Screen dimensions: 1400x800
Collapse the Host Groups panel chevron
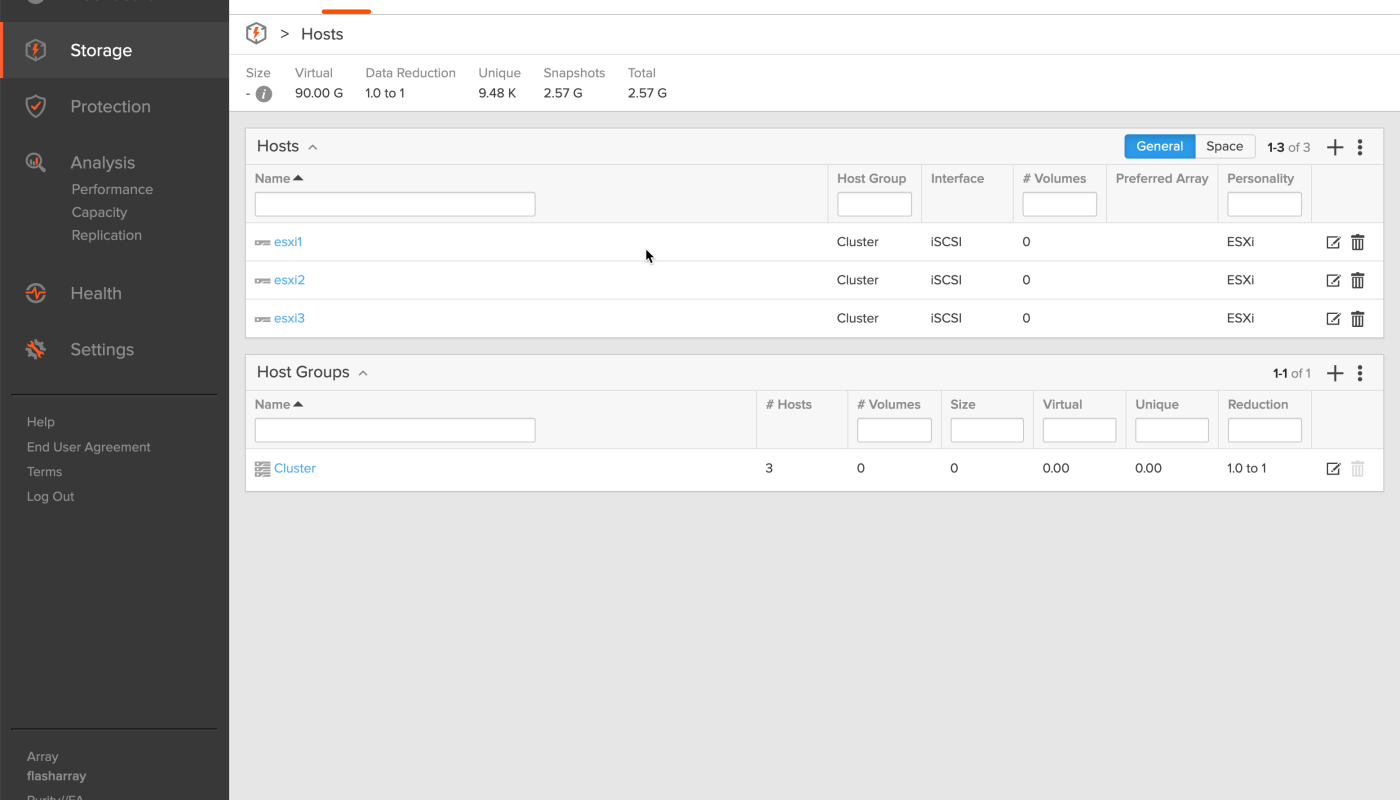click(x=363, y=373)
